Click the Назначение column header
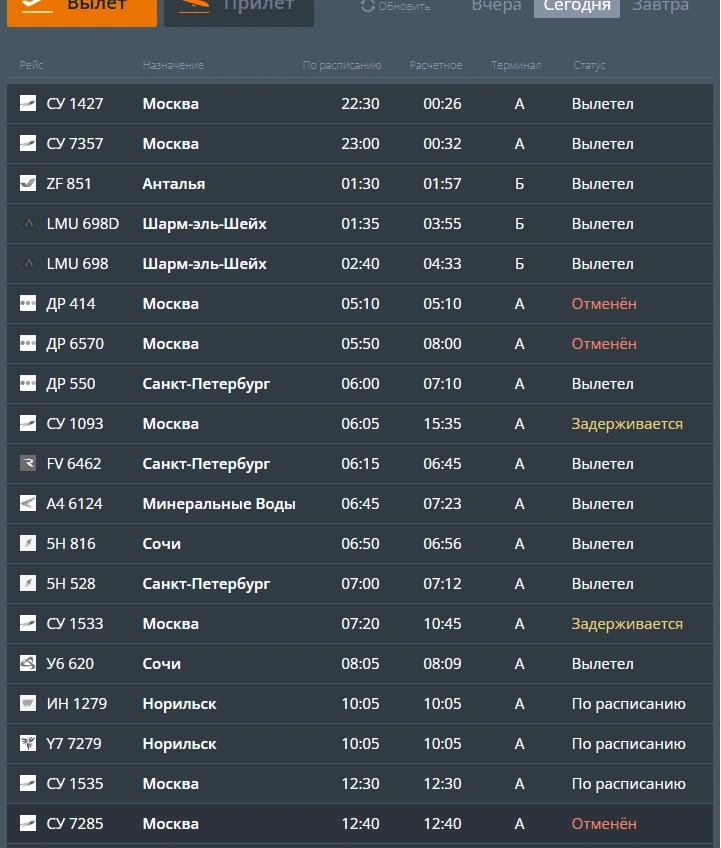The height and width of the screenshot is (848, 721). click(x=173, y=65)
